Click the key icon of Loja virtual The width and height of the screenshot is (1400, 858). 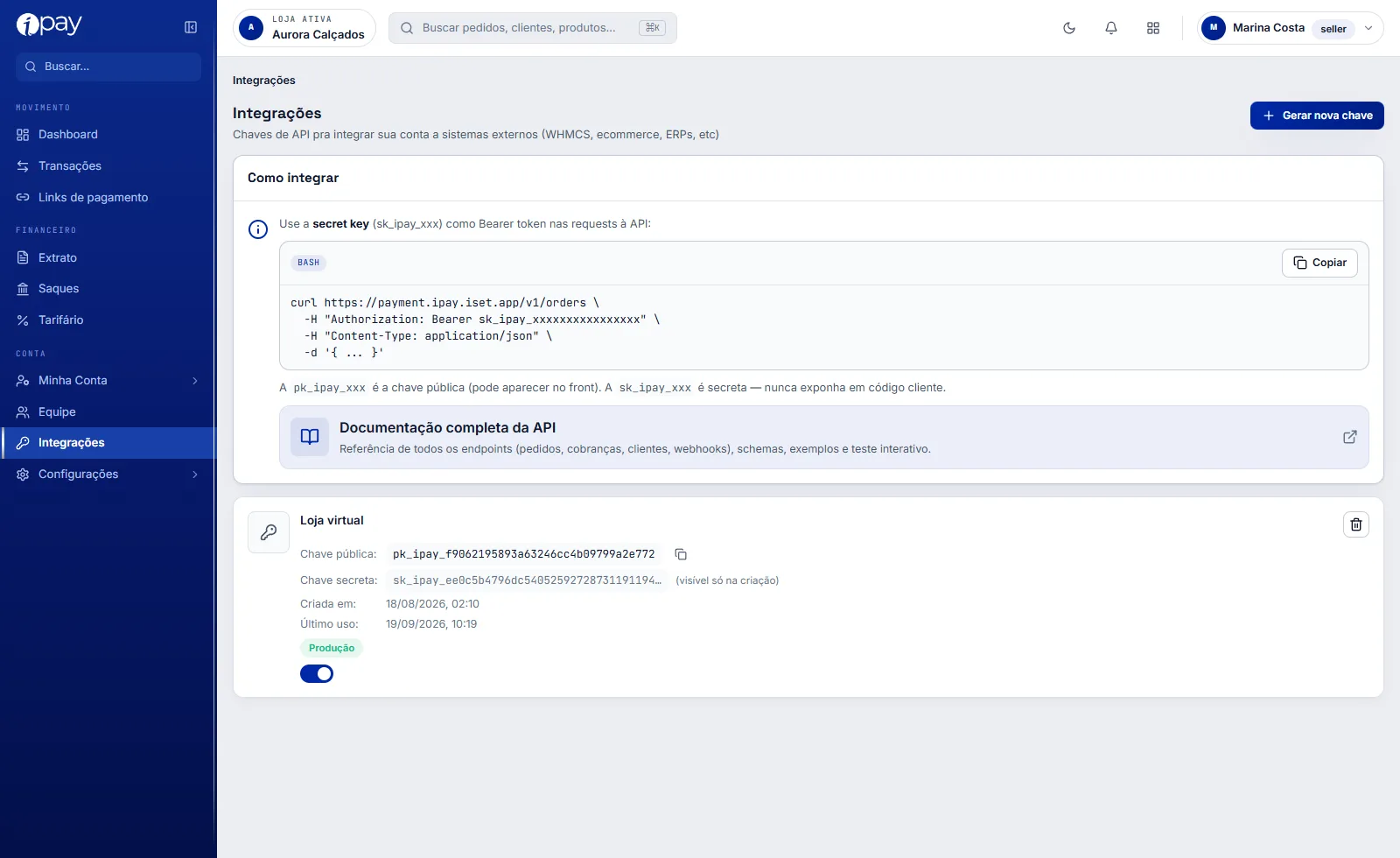click(x=269, y=532)
